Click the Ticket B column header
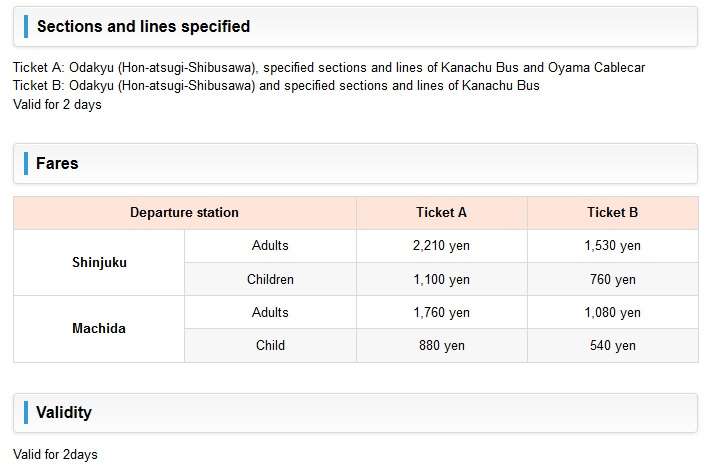The image size is (705, 469). pos(612,212)
